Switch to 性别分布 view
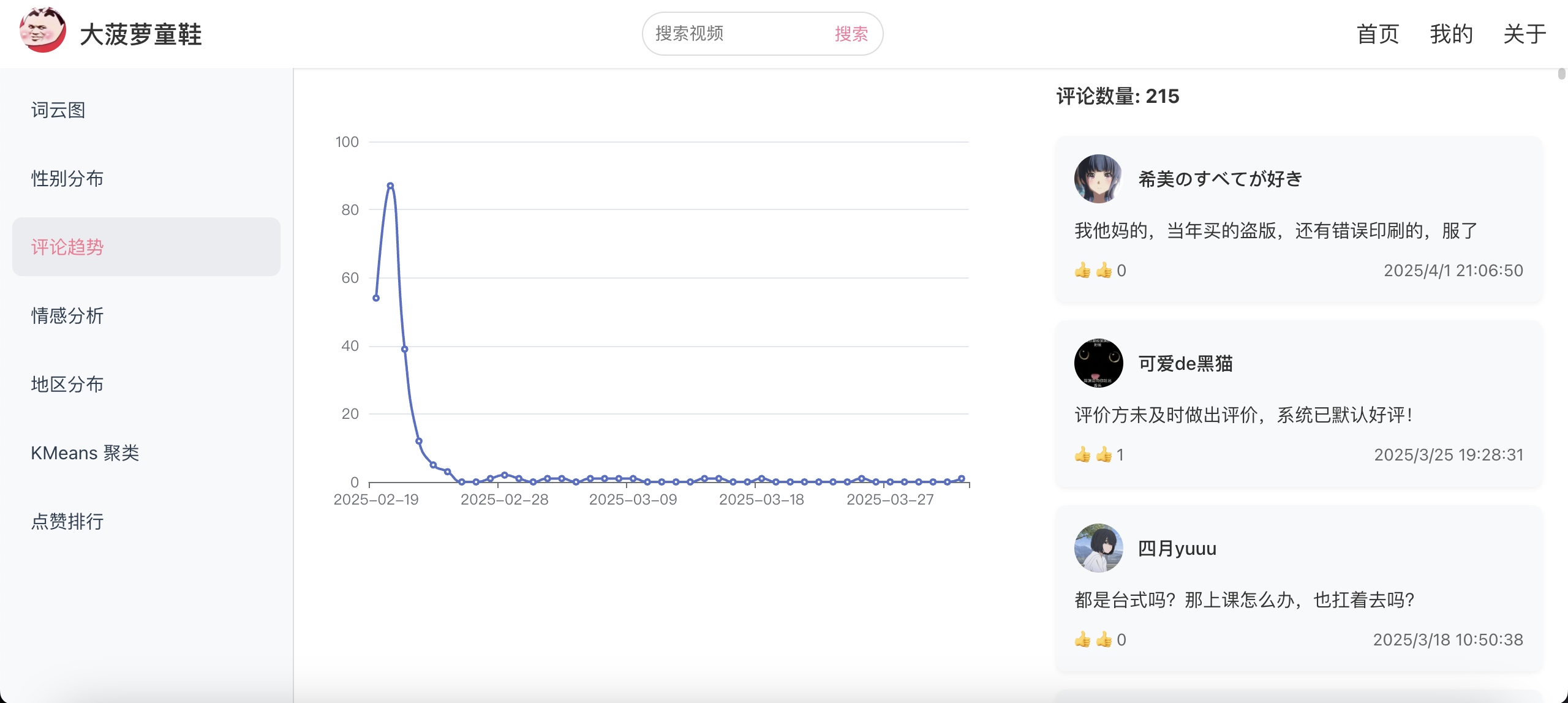 click(67, 179)
